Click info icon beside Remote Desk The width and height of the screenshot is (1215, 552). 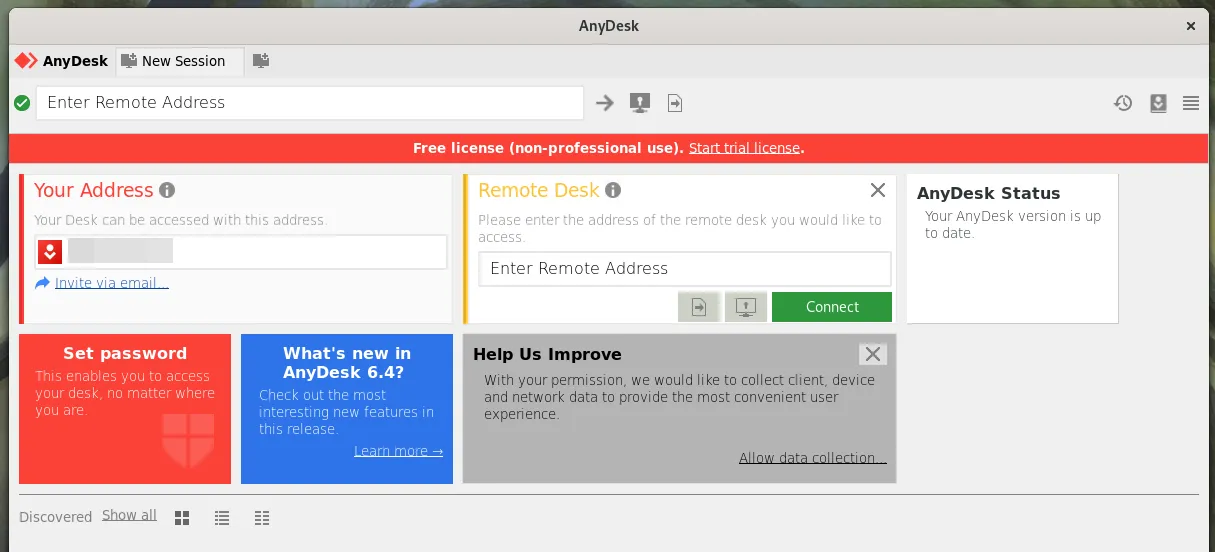click(613, 190)
